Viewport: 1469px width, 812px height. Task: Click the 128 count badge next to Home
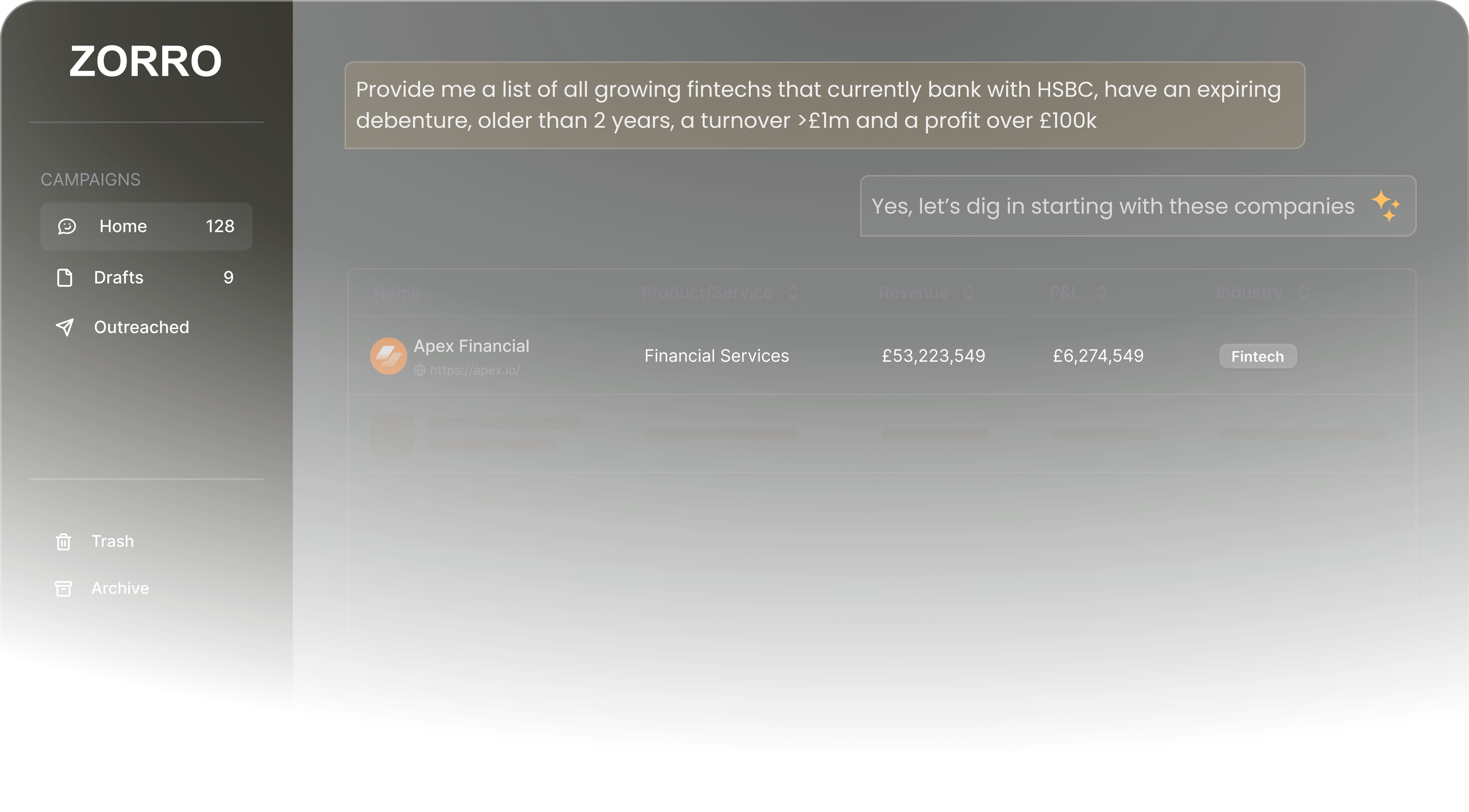221,226
